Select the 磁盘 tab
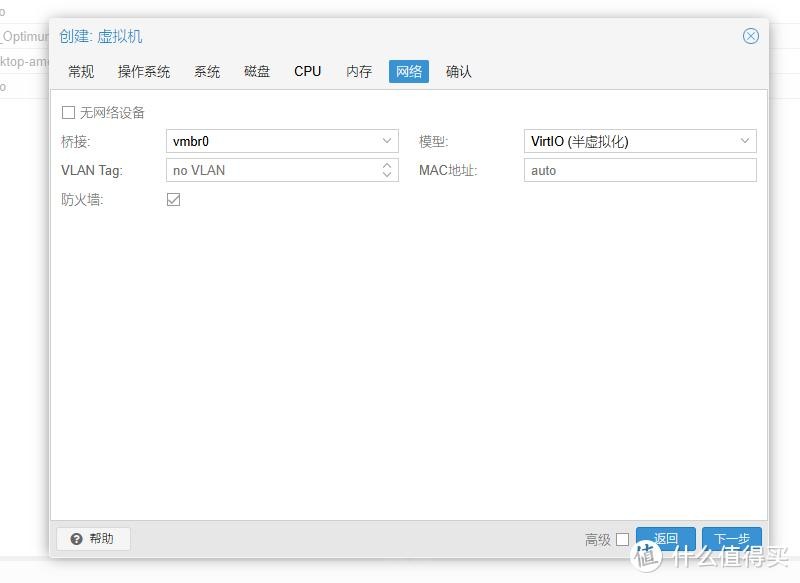The height and width of the screenshot is (583, 800). [257, 72]
